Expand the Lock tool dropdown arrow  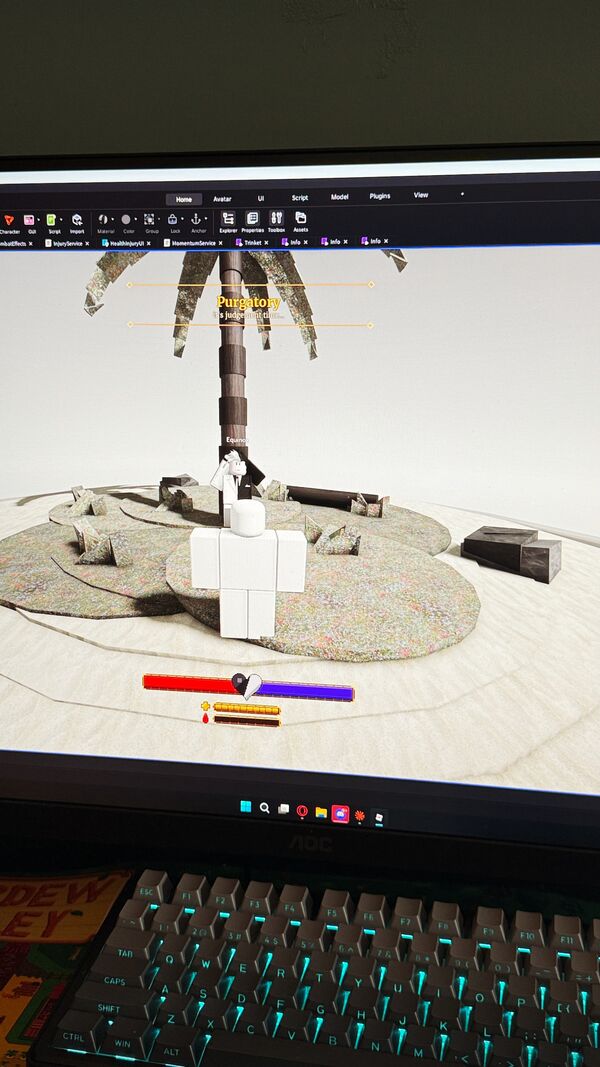tap(182, 218)
